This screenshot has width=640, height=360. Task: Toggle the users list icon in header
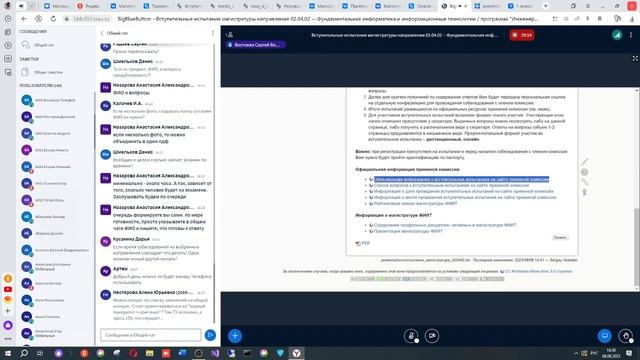click(x=230, y=35)
